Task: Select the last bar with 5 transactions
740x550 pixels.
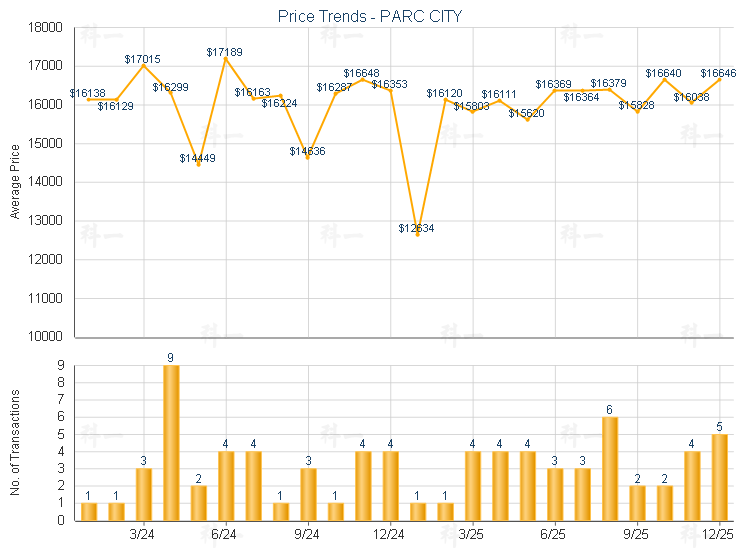Action: click(720, 476)
